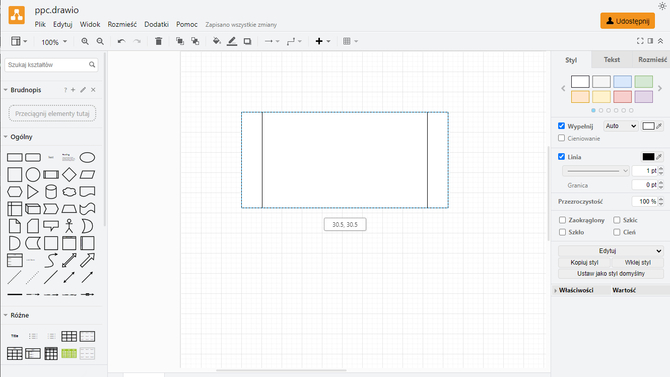Open the Edytuj menu in menu bar

tap(62, 24)
